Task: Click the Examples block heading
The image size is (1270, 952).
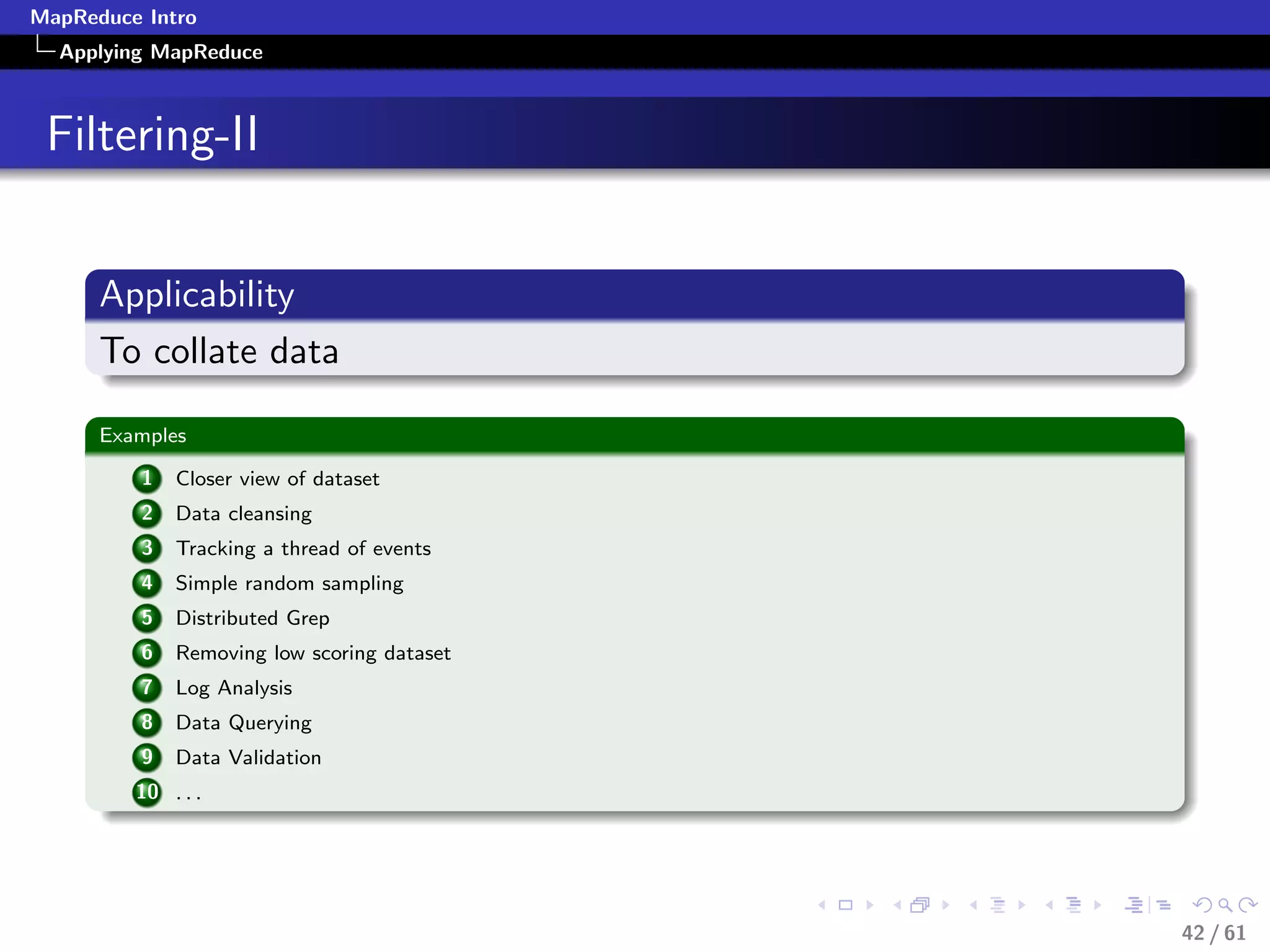Action: click(x=143, y=436)
